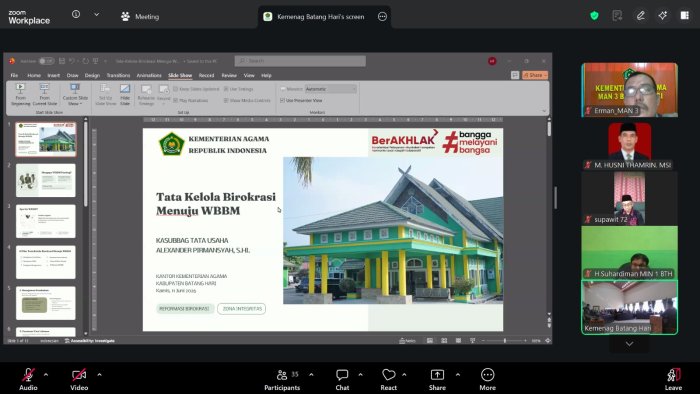This screenshot has width=700, height=394.
Task: Open the PowerPoint Share dropdown button
Action: 535,75
